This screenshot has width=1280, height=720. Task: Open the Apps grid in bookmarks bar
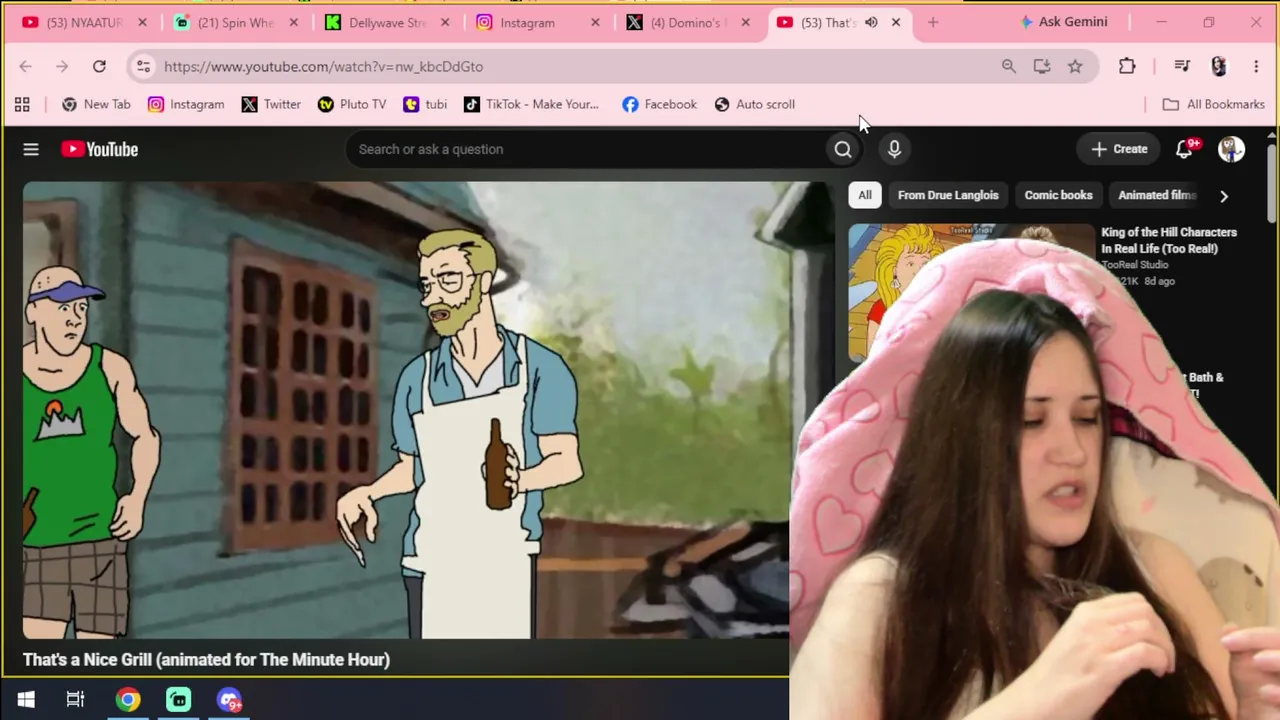pyautogui.click(x=22, y=104)
